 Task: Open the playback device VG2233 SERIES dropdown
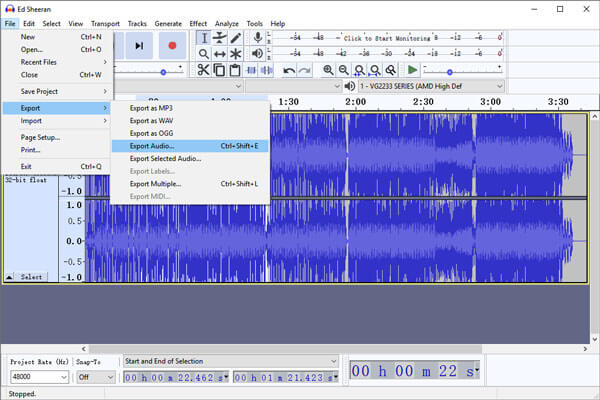click(431, 86)
